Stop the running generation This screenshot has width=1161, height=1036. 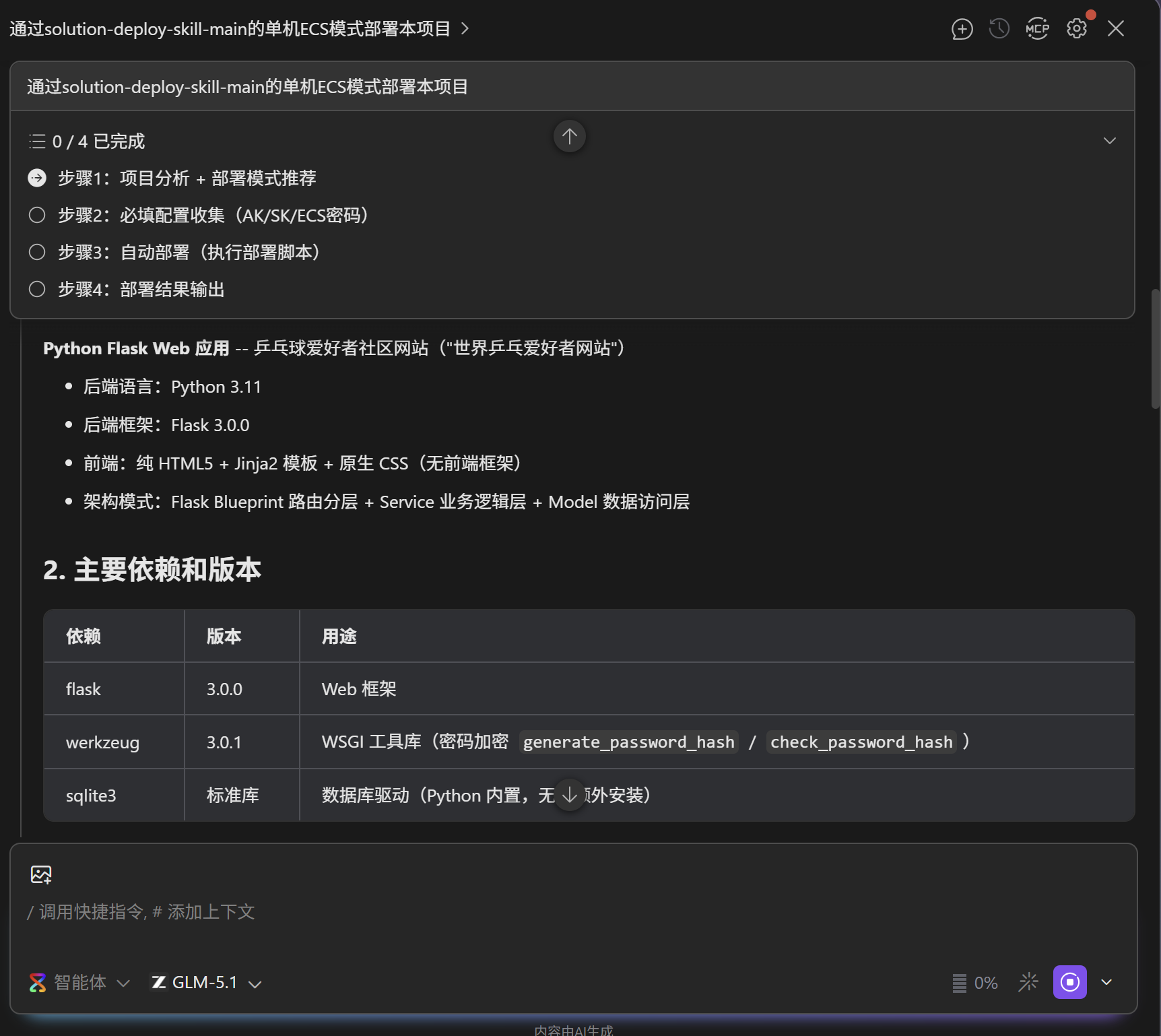1069,982
